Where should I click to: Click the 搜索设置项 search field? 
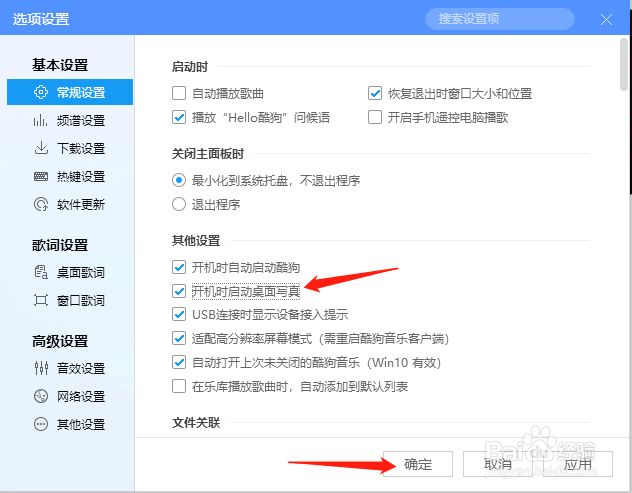point(500,19)
